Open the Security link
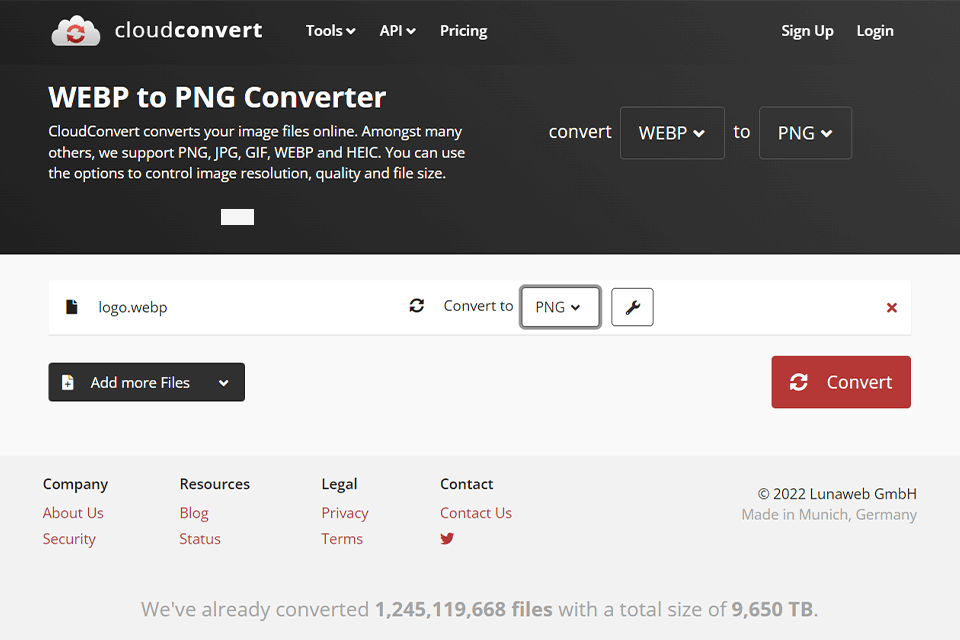 69,539
